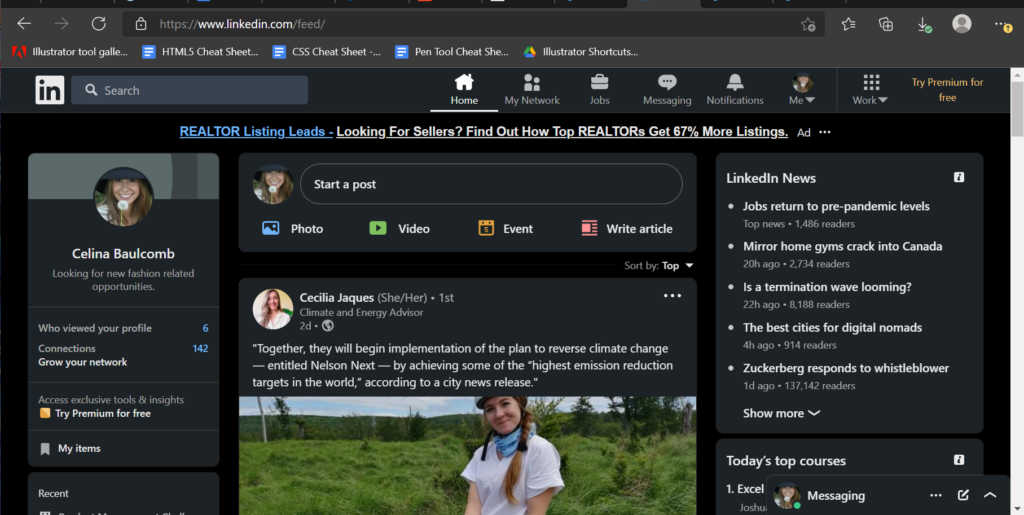
Task: Click the Event calendar icon
Action: pos(485,228)
